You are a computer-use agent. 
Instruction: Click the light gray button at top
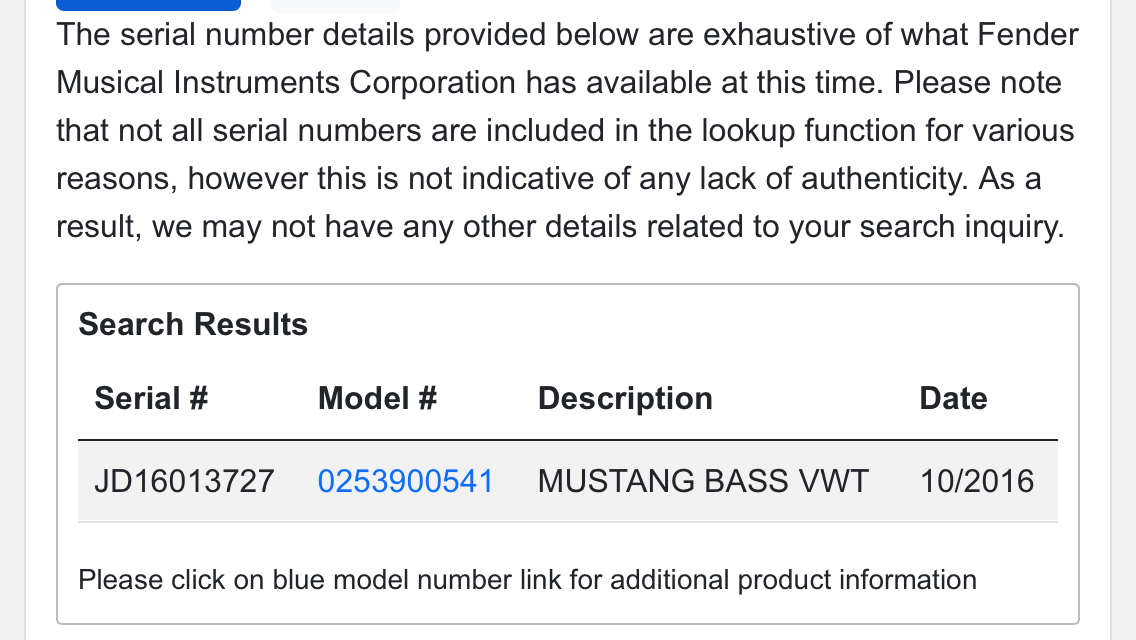(335, 4)
